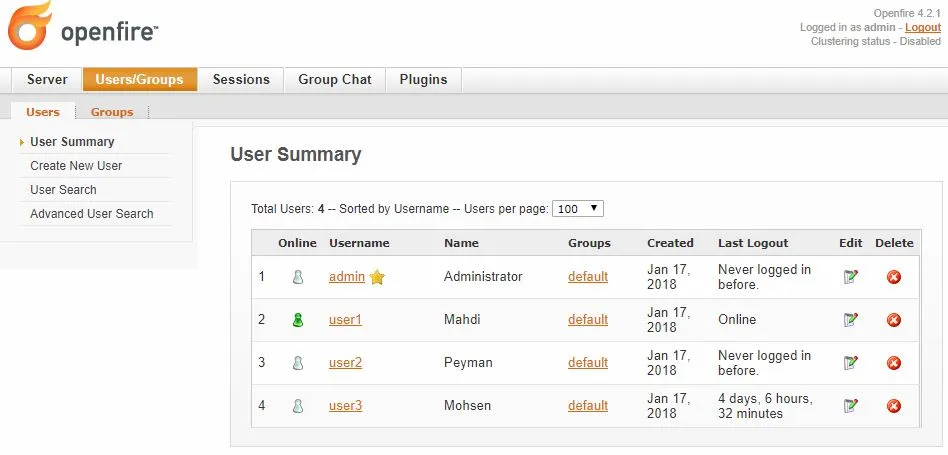The height and width of the screenshot is (455, 948).
Task: Click the star icon beside admin
Action: click(x=377, y=277)
